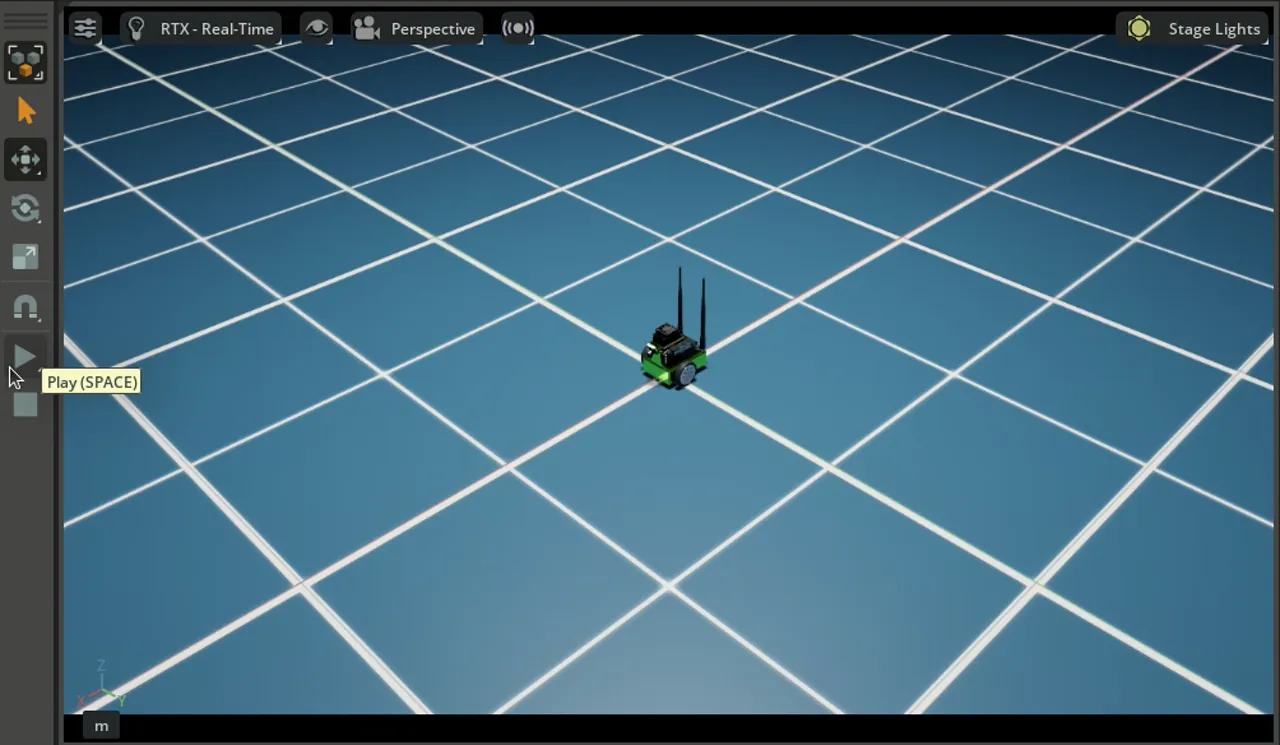Activate the Select arrow tool
The width and height of the screenshot is (1280, 745).
click(25, 111)
